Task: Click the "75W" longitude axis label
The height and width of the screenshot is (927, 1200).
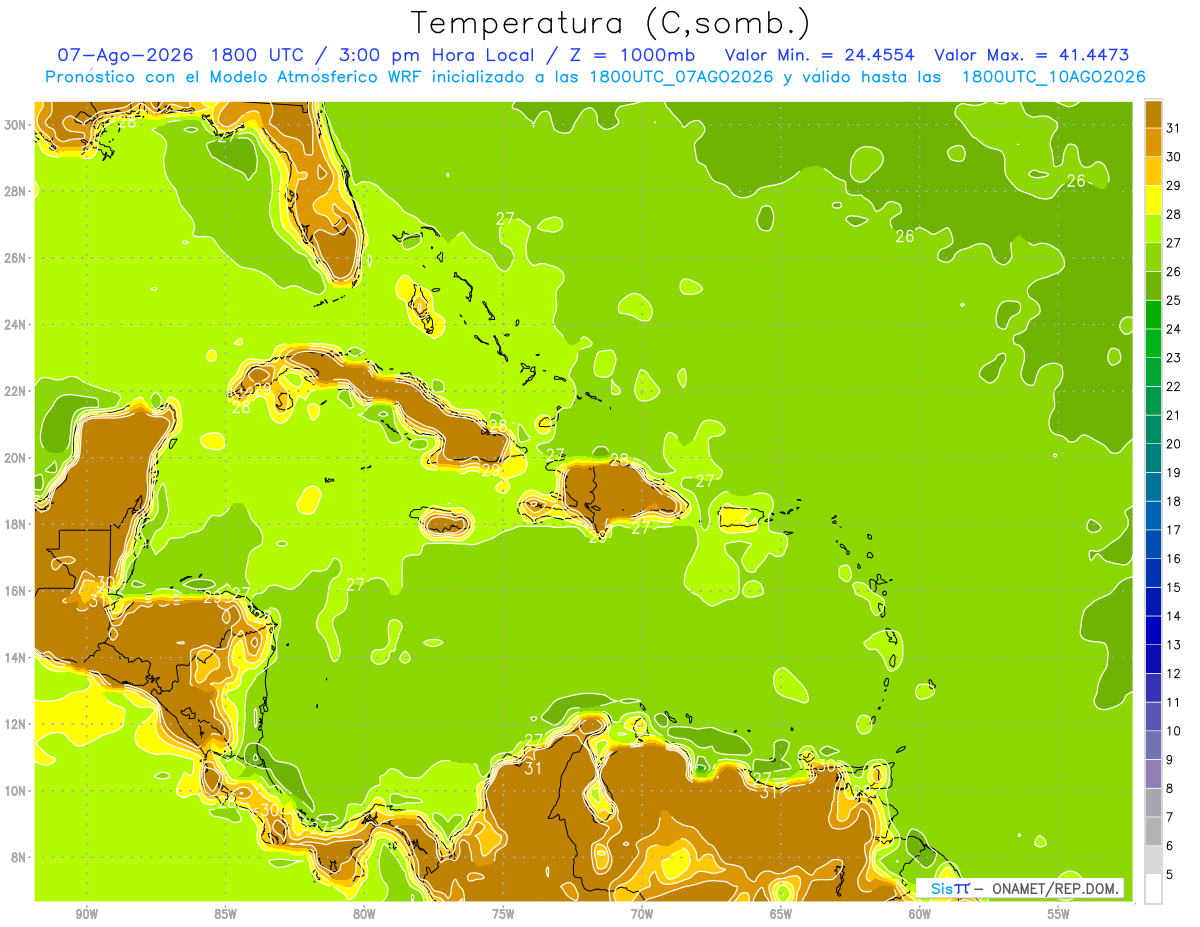Action: [x=503, y=914]
